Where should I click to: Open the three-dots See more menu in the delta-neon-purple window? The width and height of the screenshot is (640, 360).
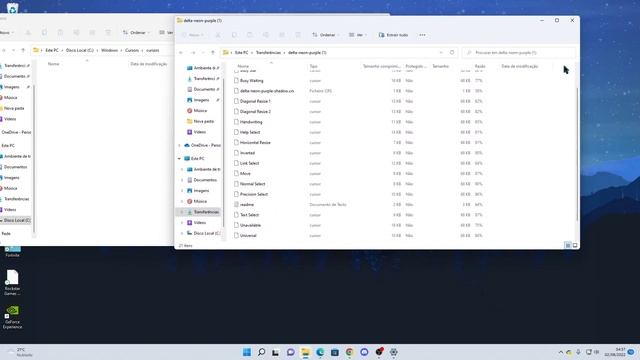(x=422, y=35)
